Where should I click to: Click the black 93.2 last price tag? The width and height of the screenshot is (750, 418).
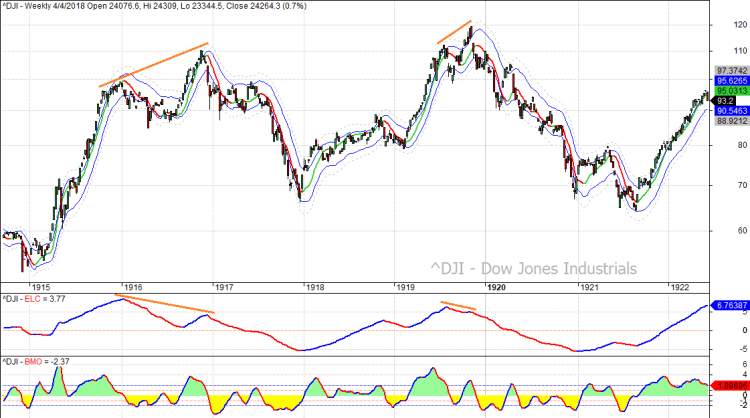point(726,100)
